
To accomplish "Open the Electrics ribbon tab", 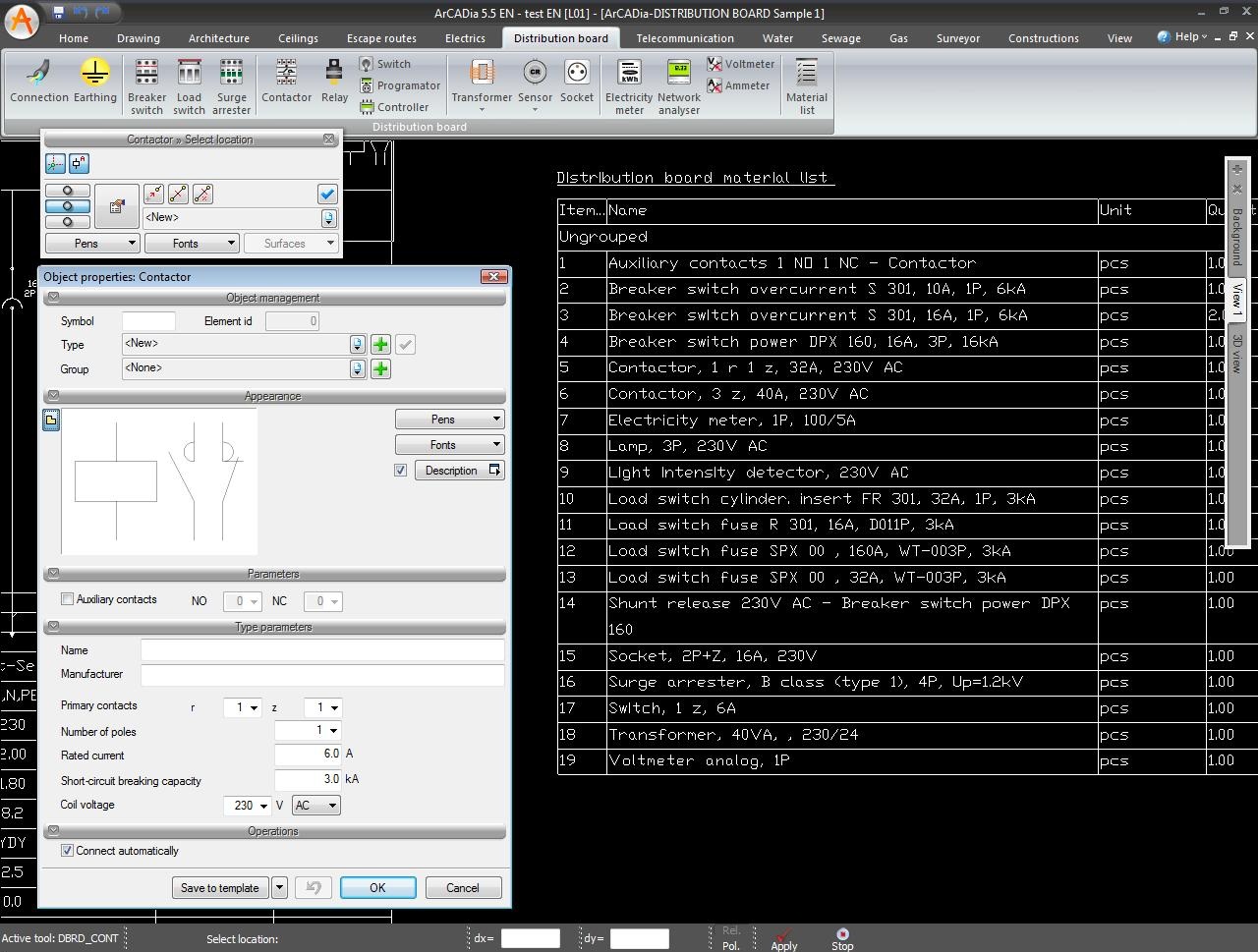I will (x=465, y=38).
